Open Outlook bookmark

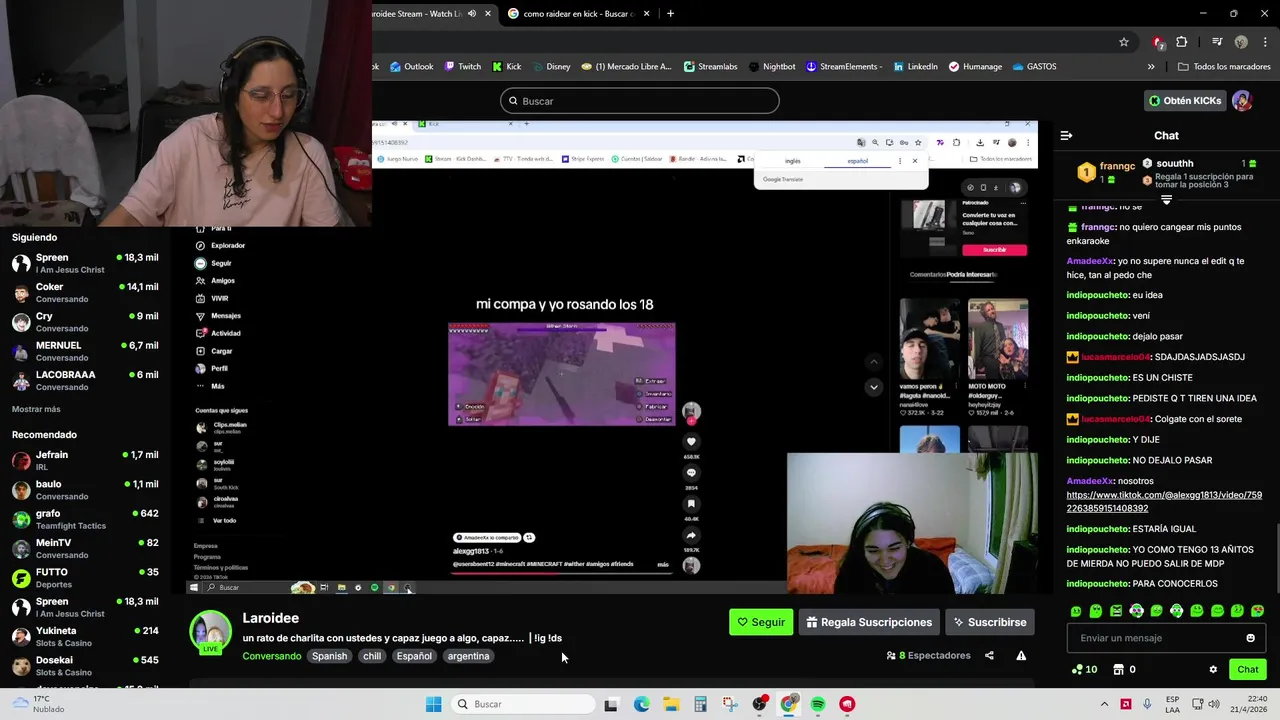(411, 67)
